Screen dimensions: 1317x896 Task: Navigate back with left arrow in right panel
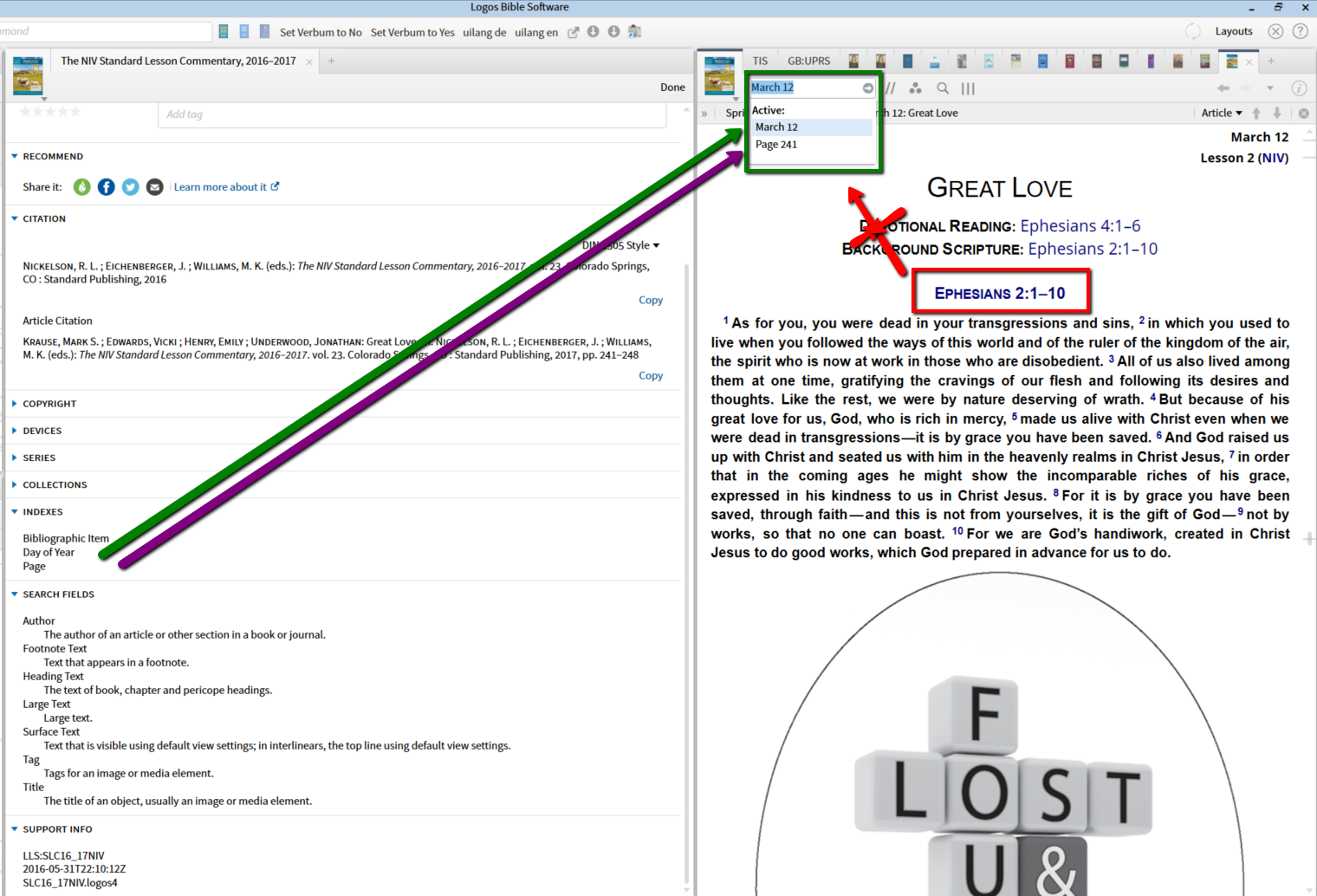tap(1223, 88)
